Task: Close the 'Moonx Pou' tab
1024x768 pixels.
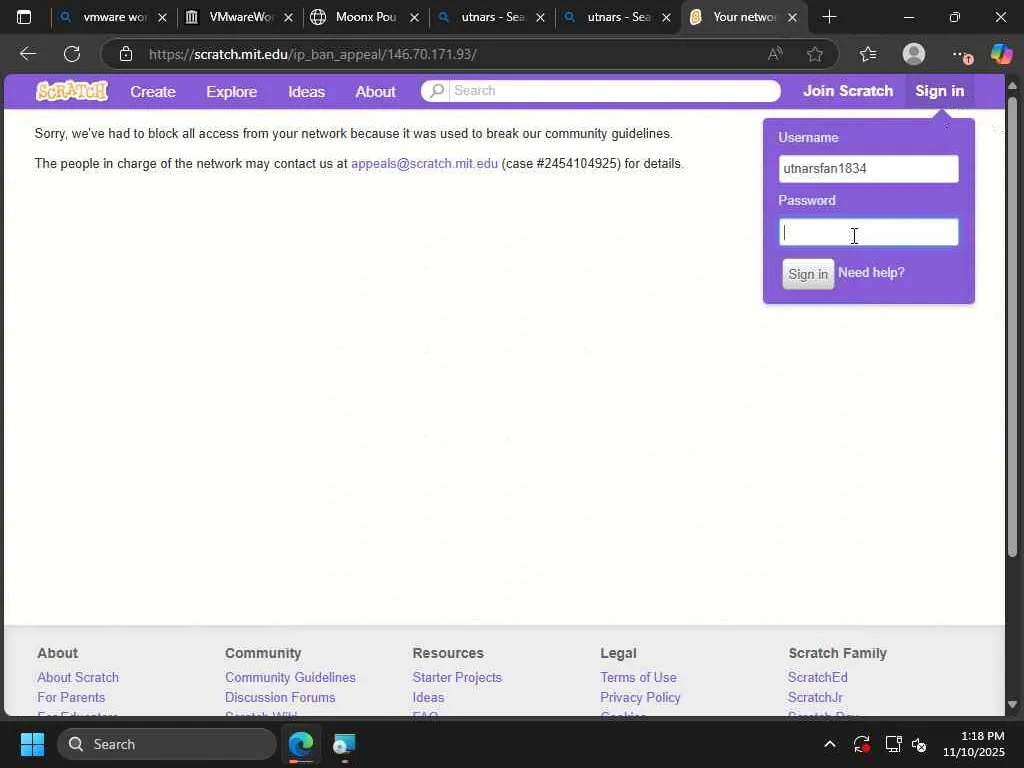Action: 415,18
